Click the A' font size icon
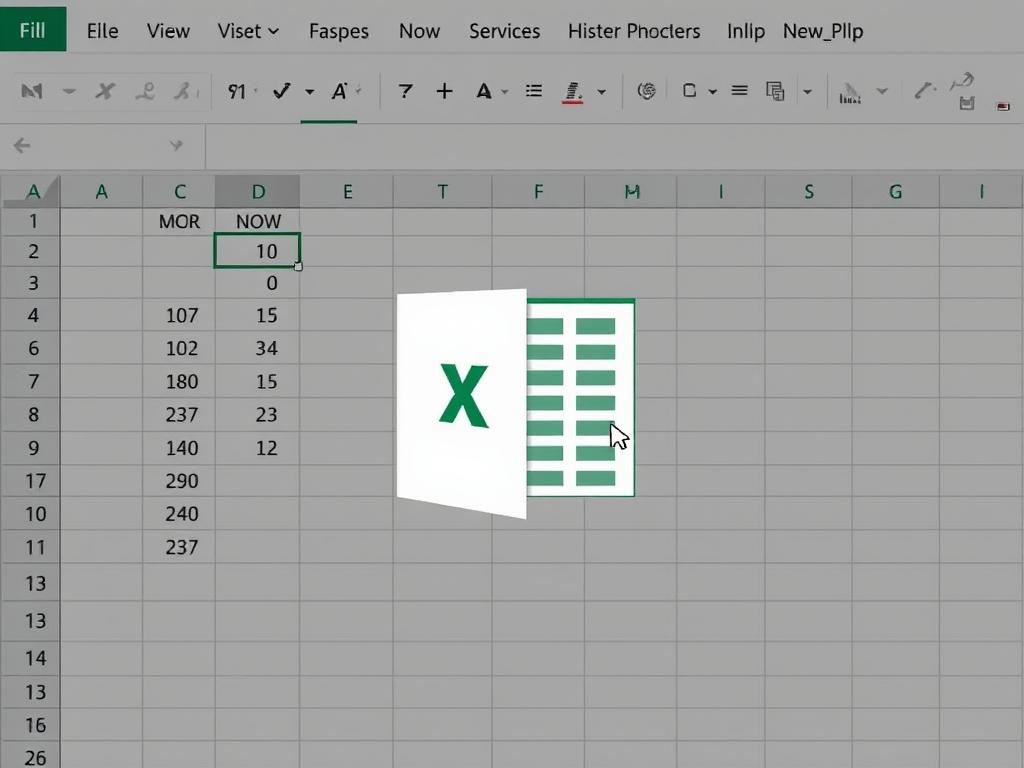Viewport: 1024px width, 768px height. click(x=339, y=91)
